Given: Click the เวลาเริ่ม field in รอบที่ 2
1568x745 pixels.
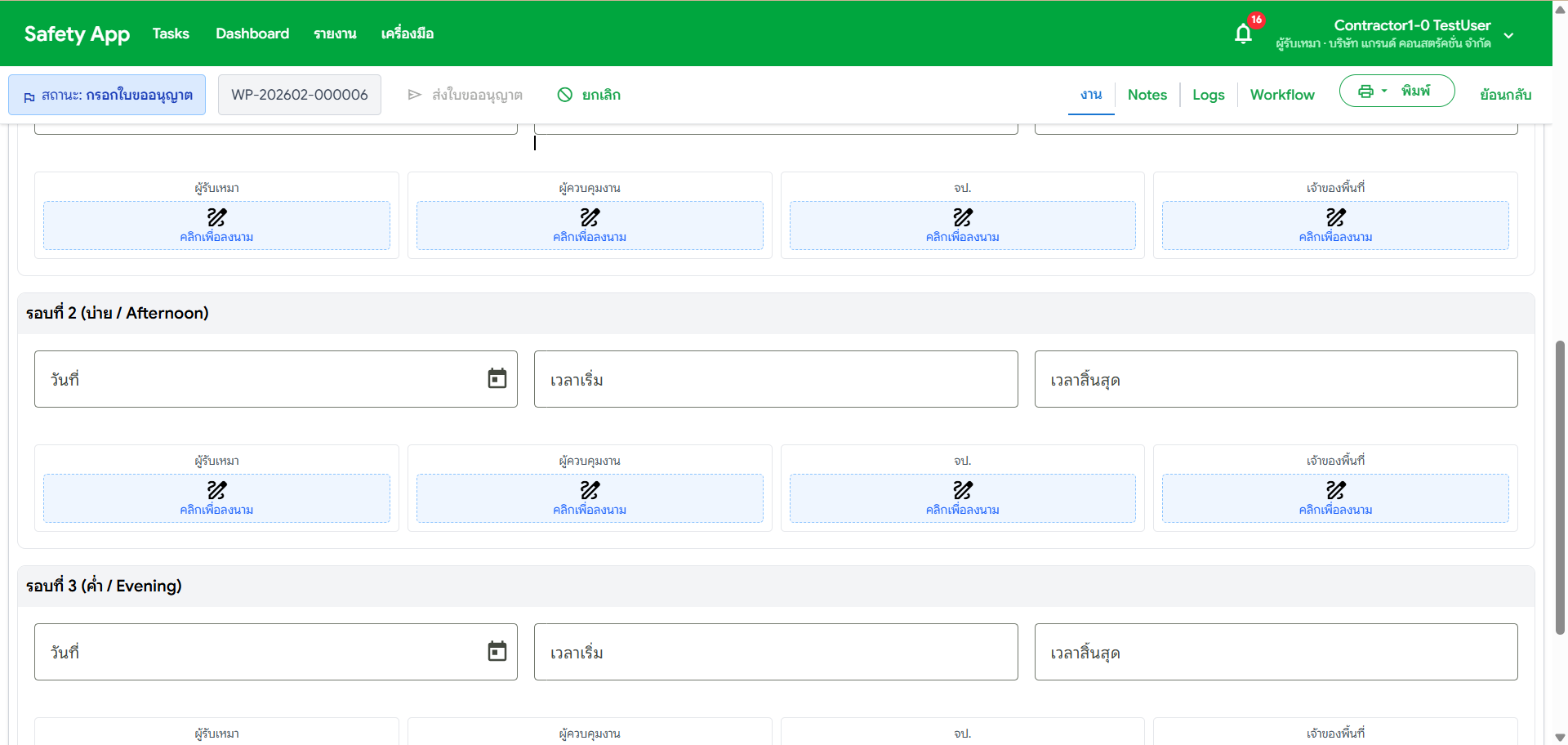Looking at the screenshot, I should pos(775,378).
